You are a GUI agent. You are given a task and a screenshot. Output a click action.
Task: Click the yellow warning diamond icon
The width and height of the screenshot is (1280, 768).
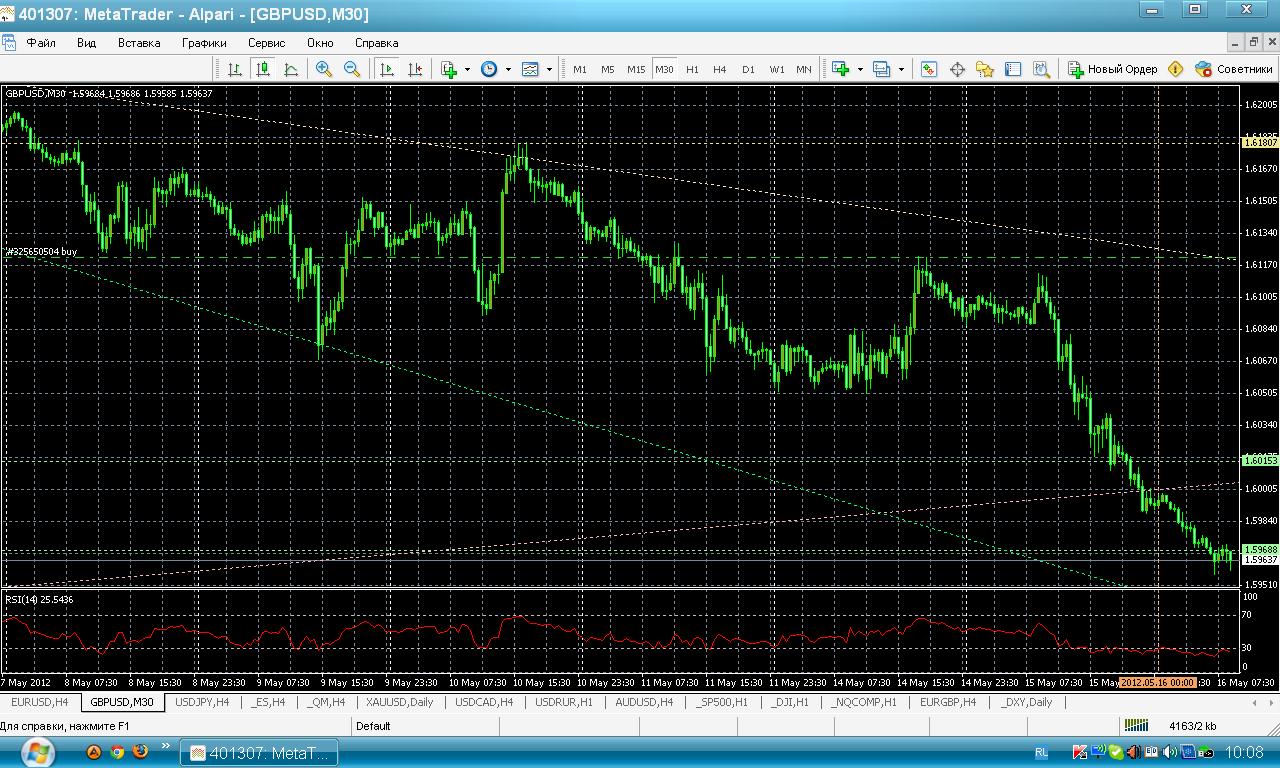(x=1176, y=69)
